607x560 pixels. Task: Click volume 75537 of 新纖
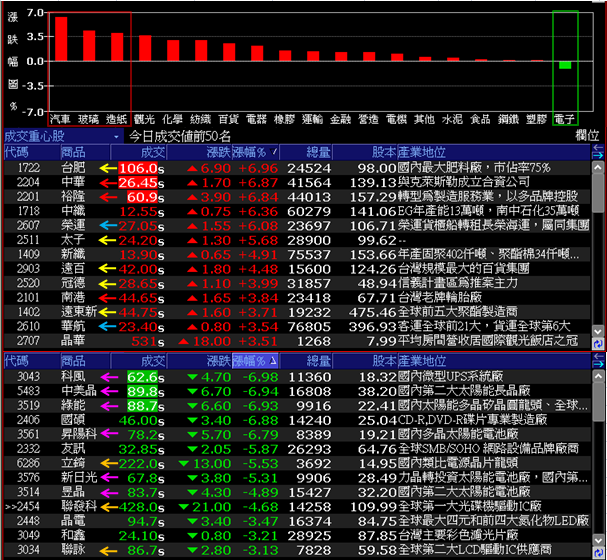coord(309,255)
